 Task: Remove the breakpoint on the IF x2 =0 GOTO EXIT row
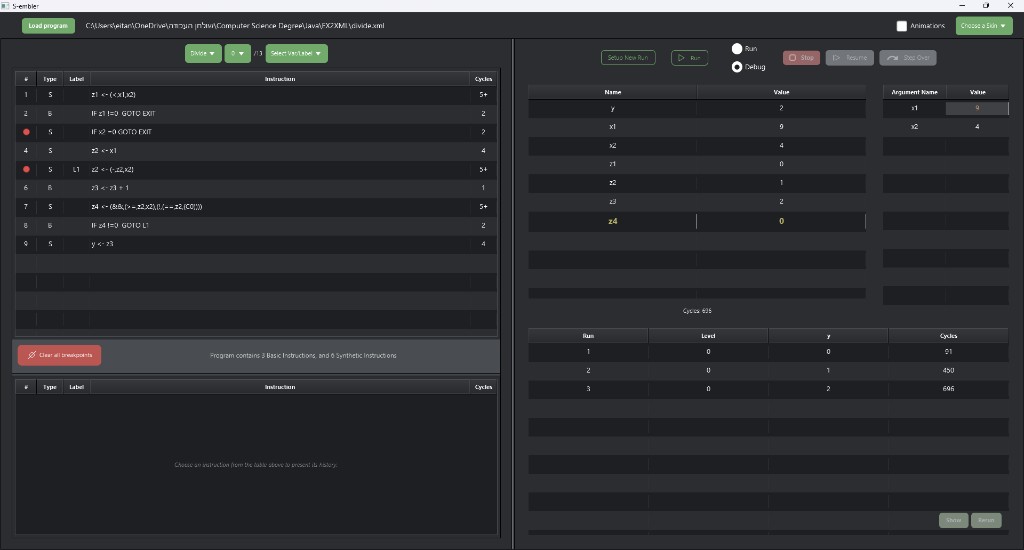click(26, 132)
